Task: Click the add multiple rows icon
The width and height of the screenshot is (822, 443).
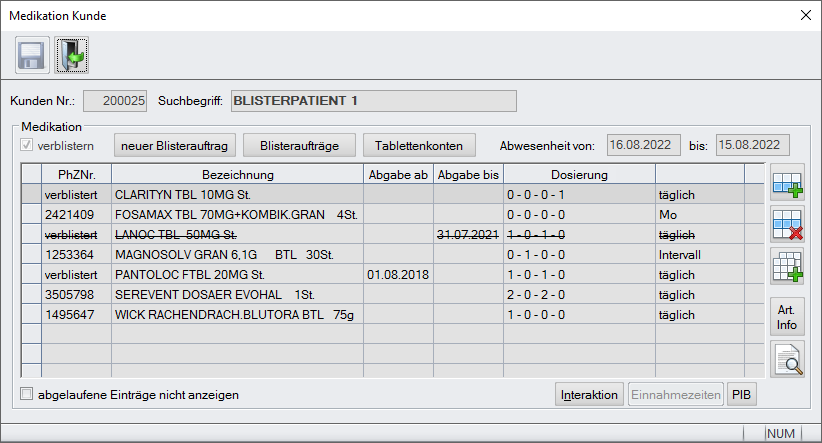Action: tap(788, 269)
